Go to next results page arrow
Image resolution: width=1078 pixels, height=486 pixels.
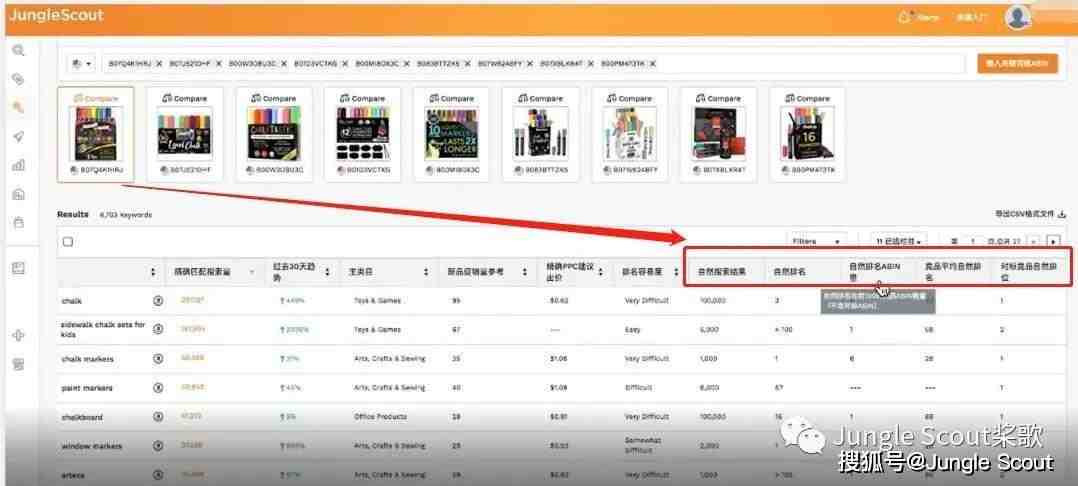point(1053,242)
